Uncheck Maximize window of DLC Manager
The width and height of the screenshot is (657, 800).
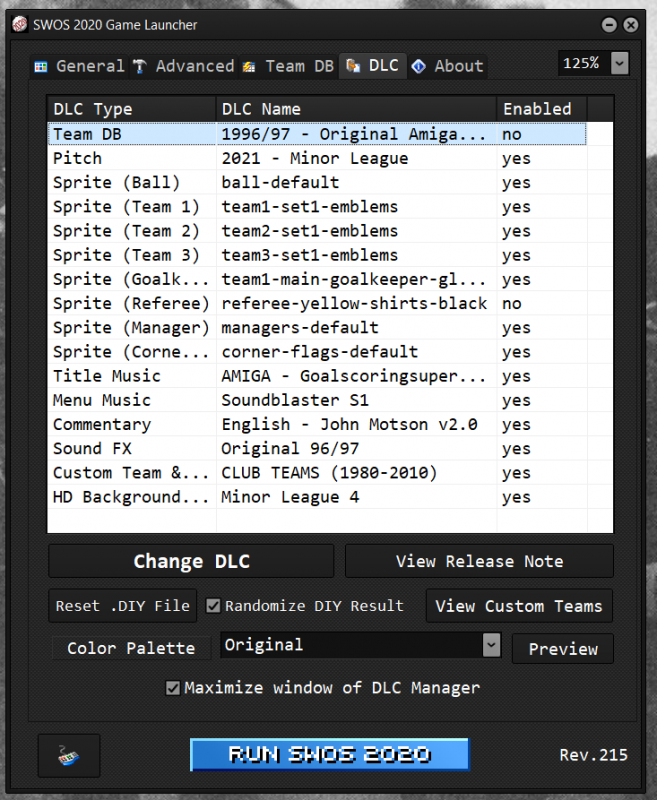pos(173,688)
